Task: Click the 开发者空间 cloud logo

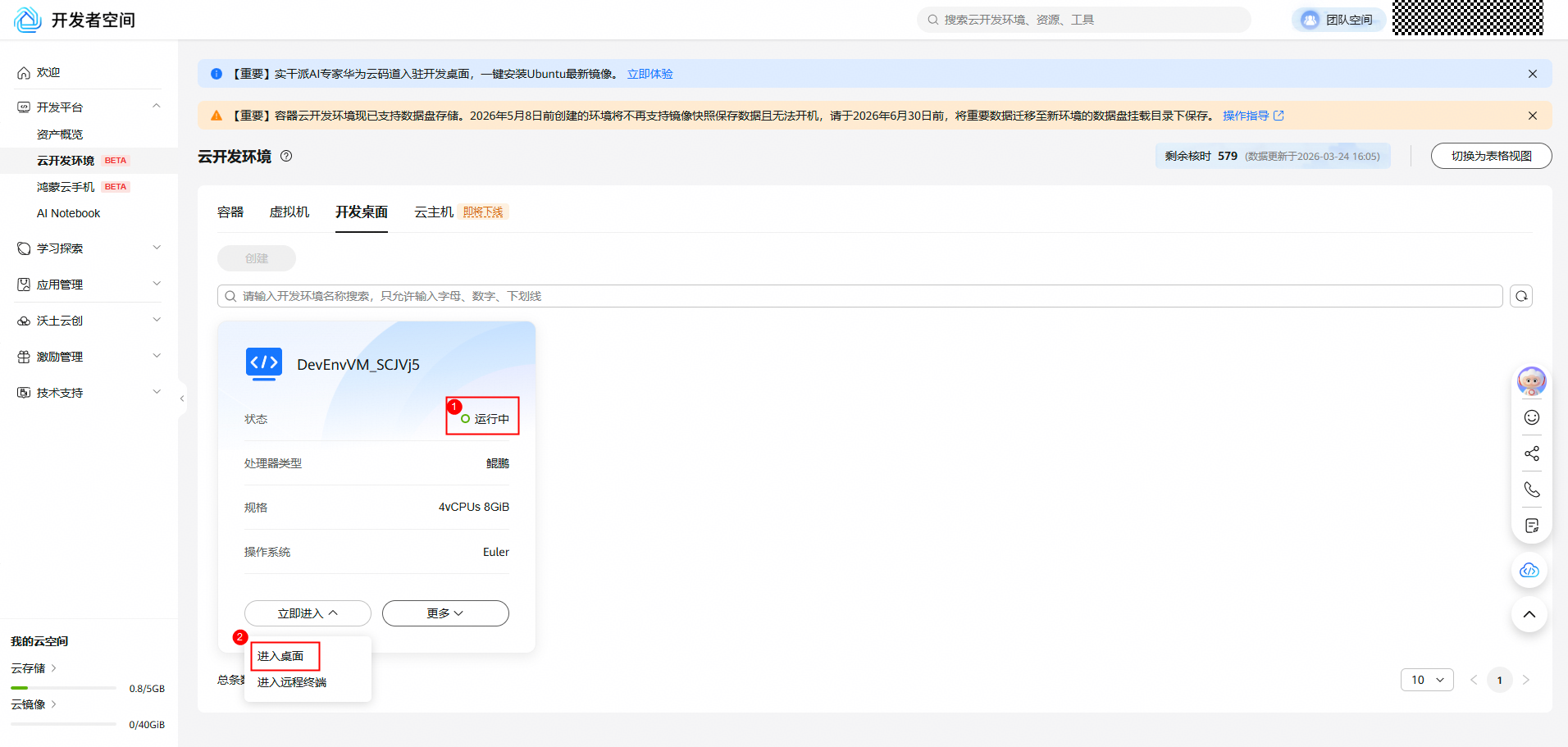Action: tap(28, 20)
